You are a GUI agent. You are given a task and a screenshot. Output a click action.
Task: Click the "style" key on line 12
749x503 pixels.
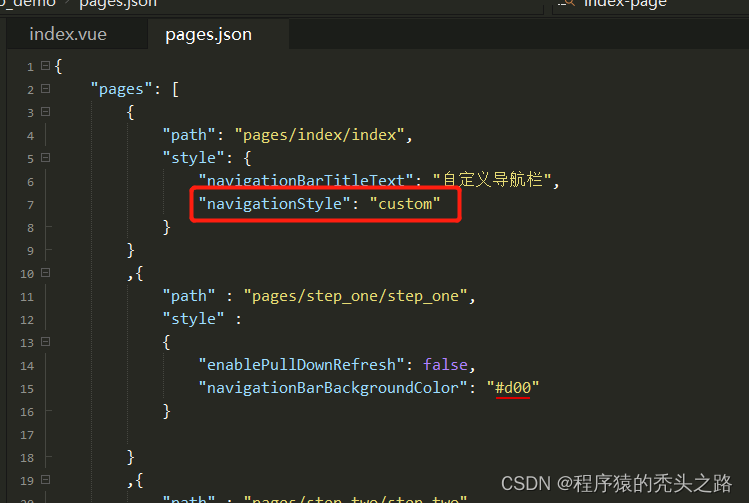[x=193, y=319]
